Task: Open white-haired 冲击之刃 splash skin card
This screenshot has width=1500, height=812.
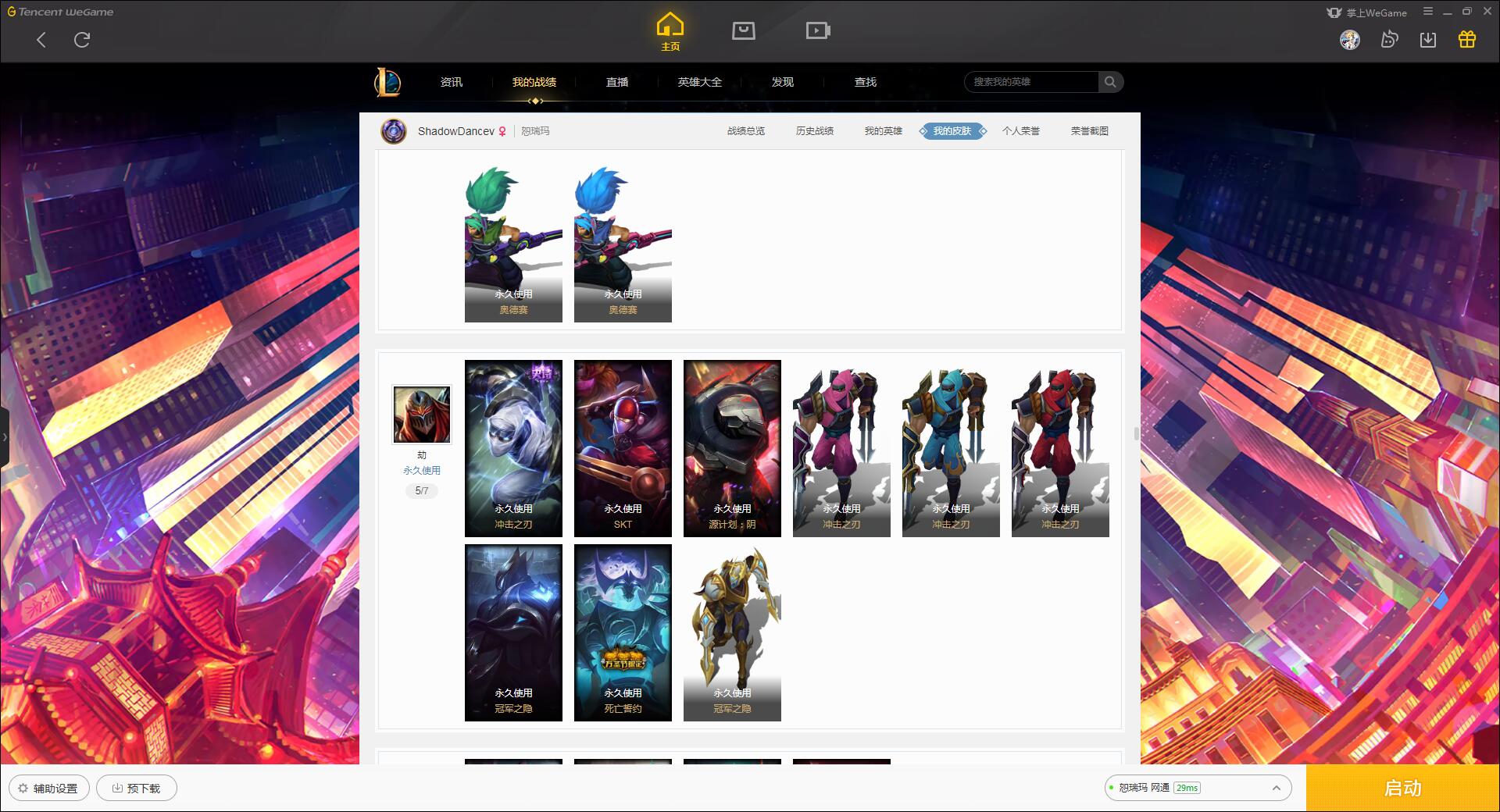Action: 513,448
